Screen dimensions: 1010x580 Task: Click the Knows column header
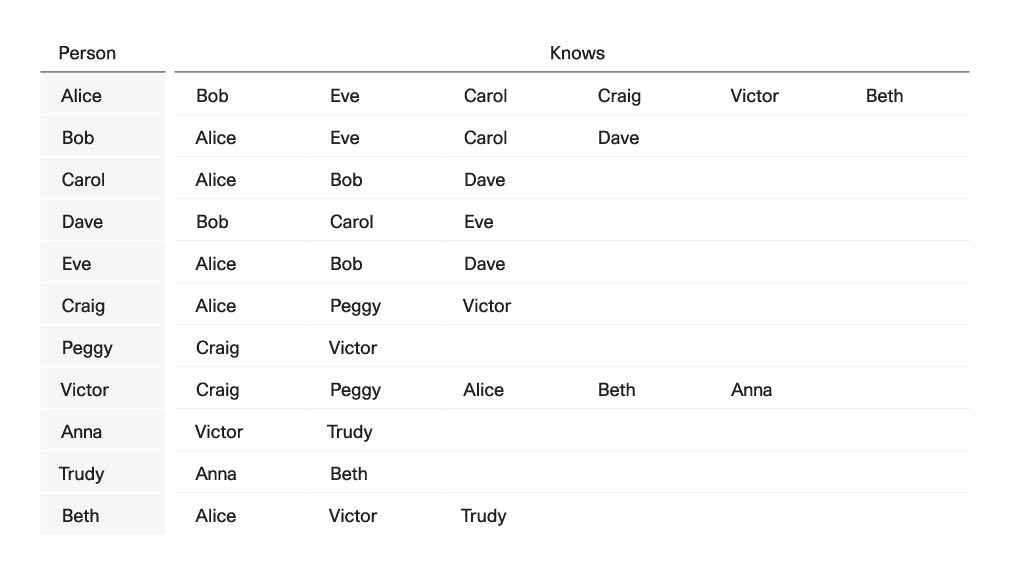(x=577, y=53)
